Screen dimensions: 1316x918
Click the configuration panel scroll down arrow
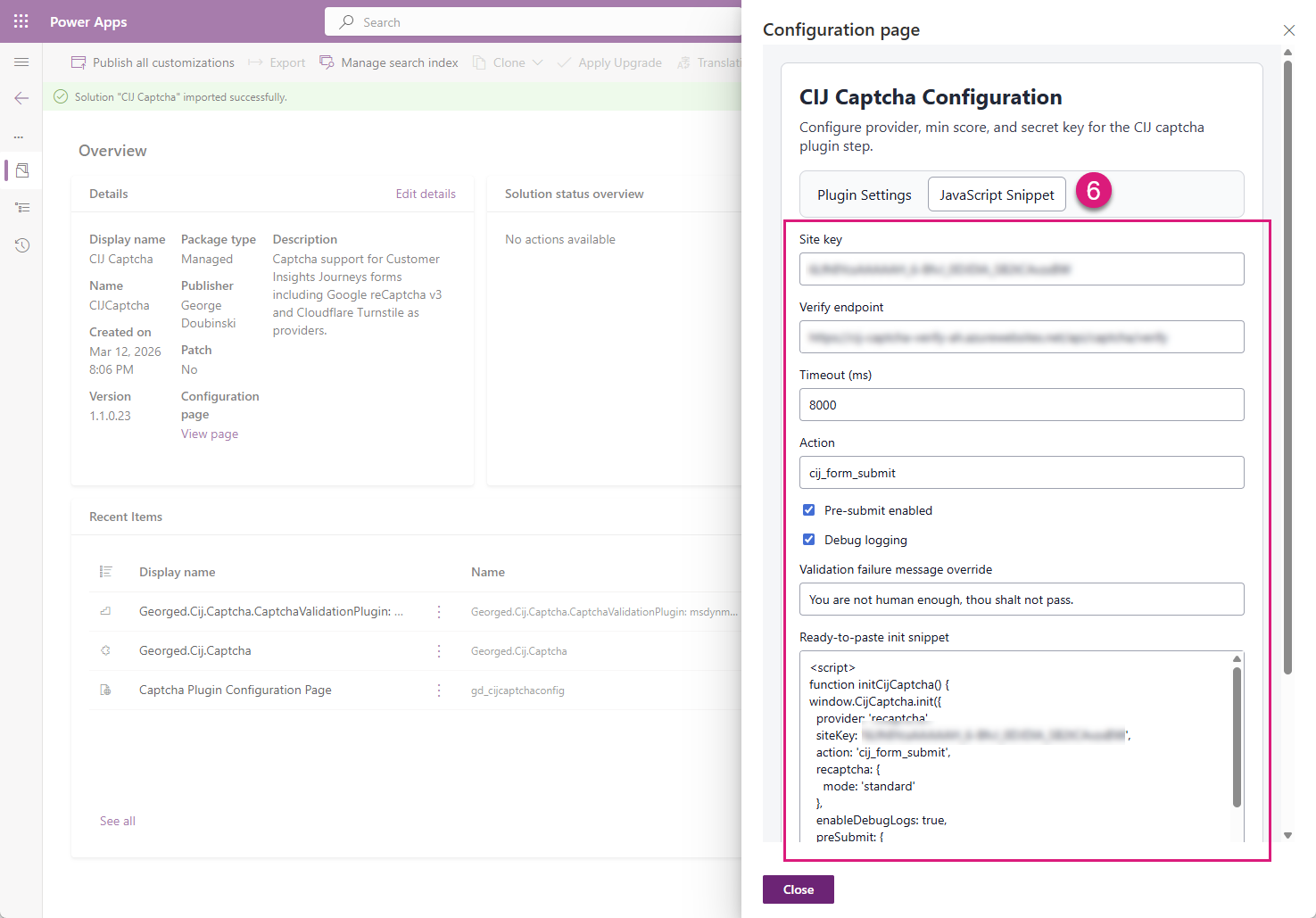point(1287,836)
